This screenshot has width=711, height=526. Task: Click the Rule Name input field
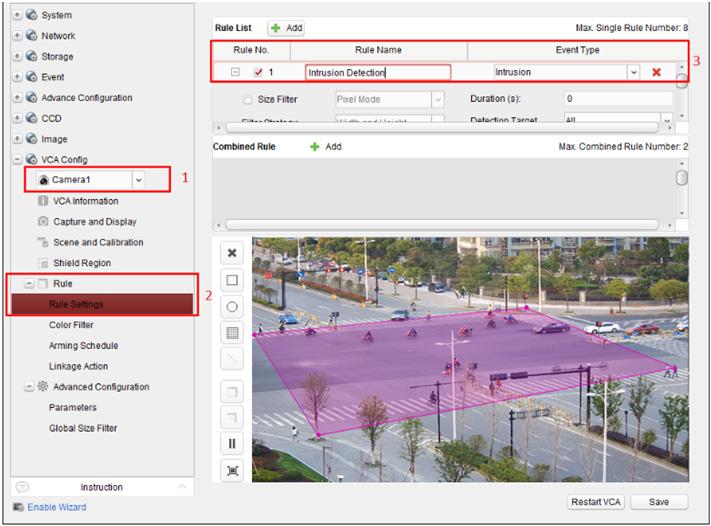click(x=378, y=73)
